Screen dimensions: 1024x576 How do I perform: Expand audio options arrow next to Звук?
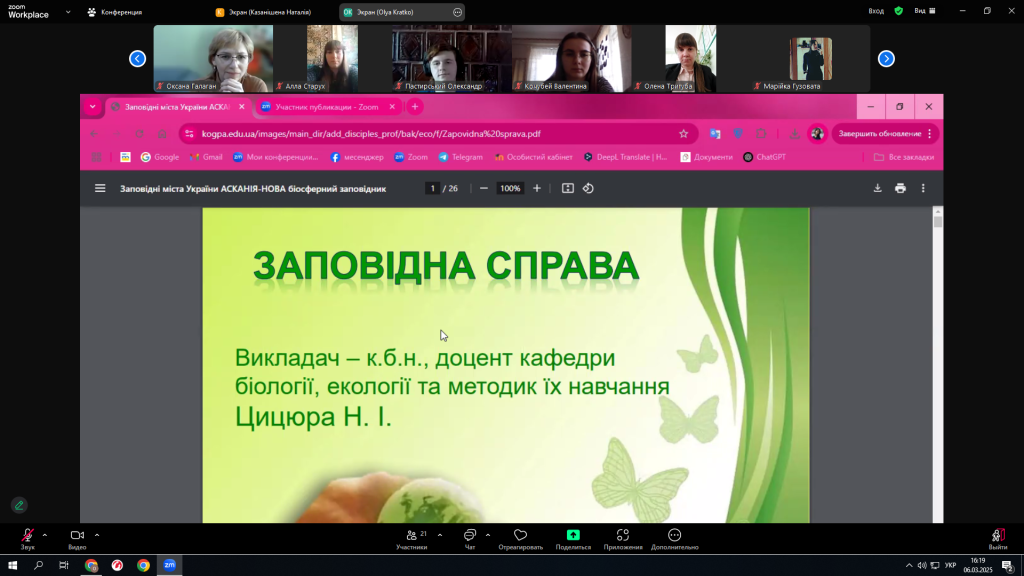45,535
